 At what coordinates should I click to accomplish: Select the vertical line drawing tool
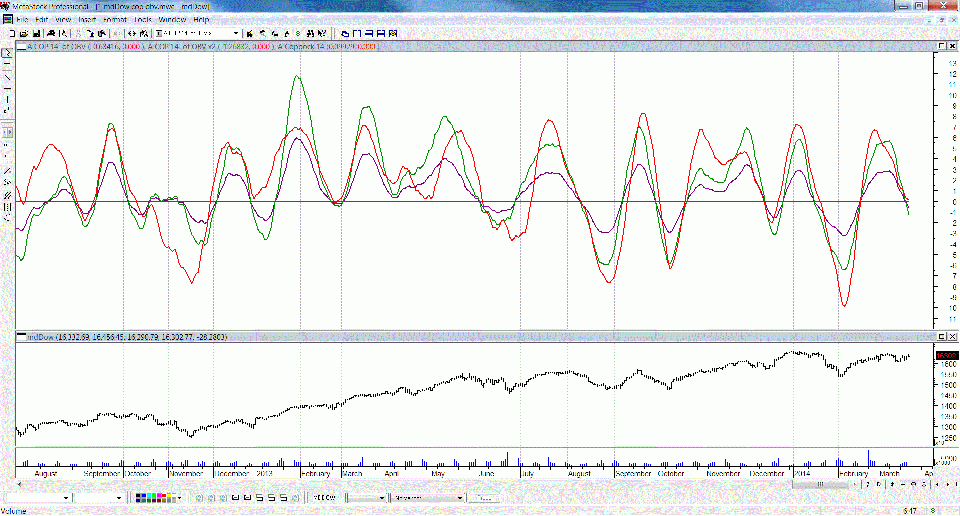pos(7,99)
